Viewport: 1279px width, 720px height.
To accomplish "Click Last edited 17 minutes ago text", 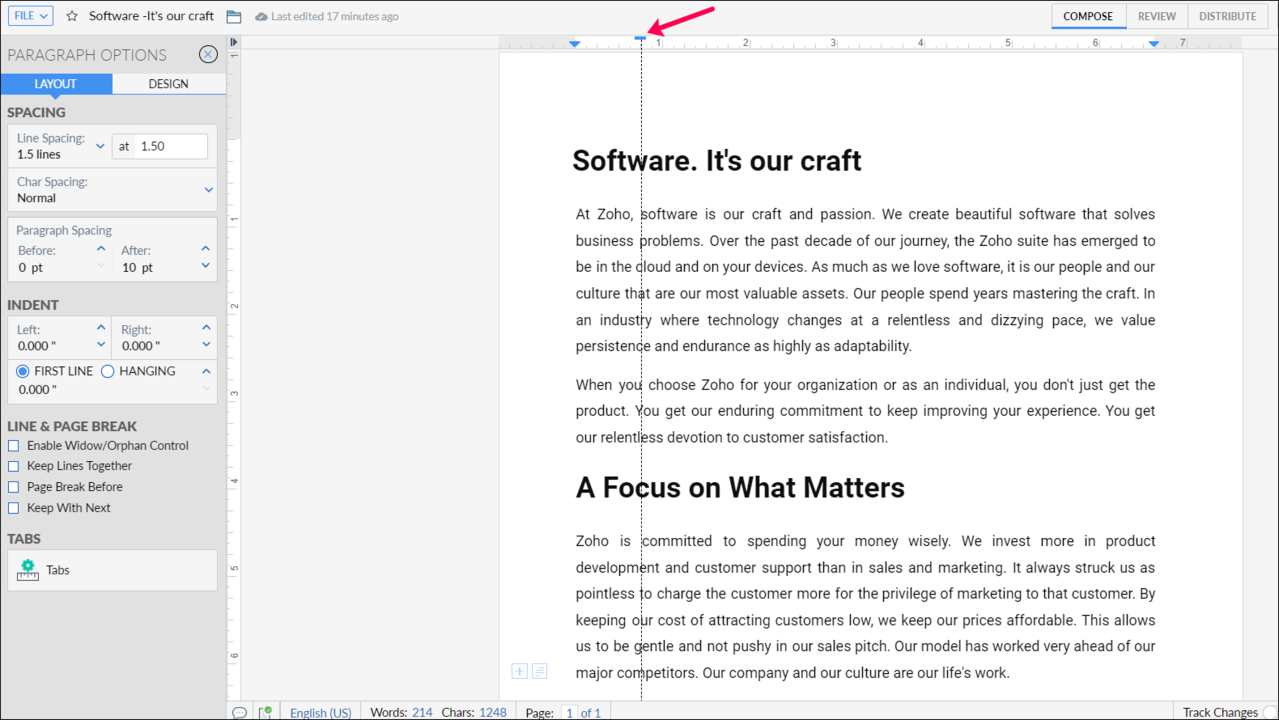I will pos(334,17).
